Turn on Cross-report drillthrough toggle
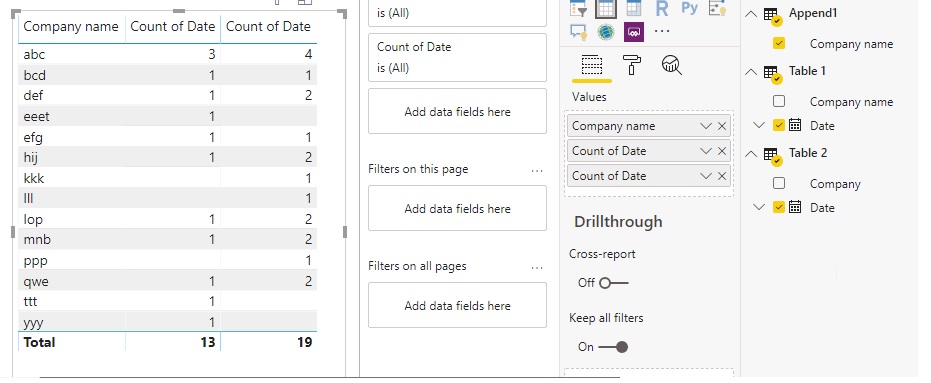Viewport: 931px width, 383px height. tap(613, 283)
